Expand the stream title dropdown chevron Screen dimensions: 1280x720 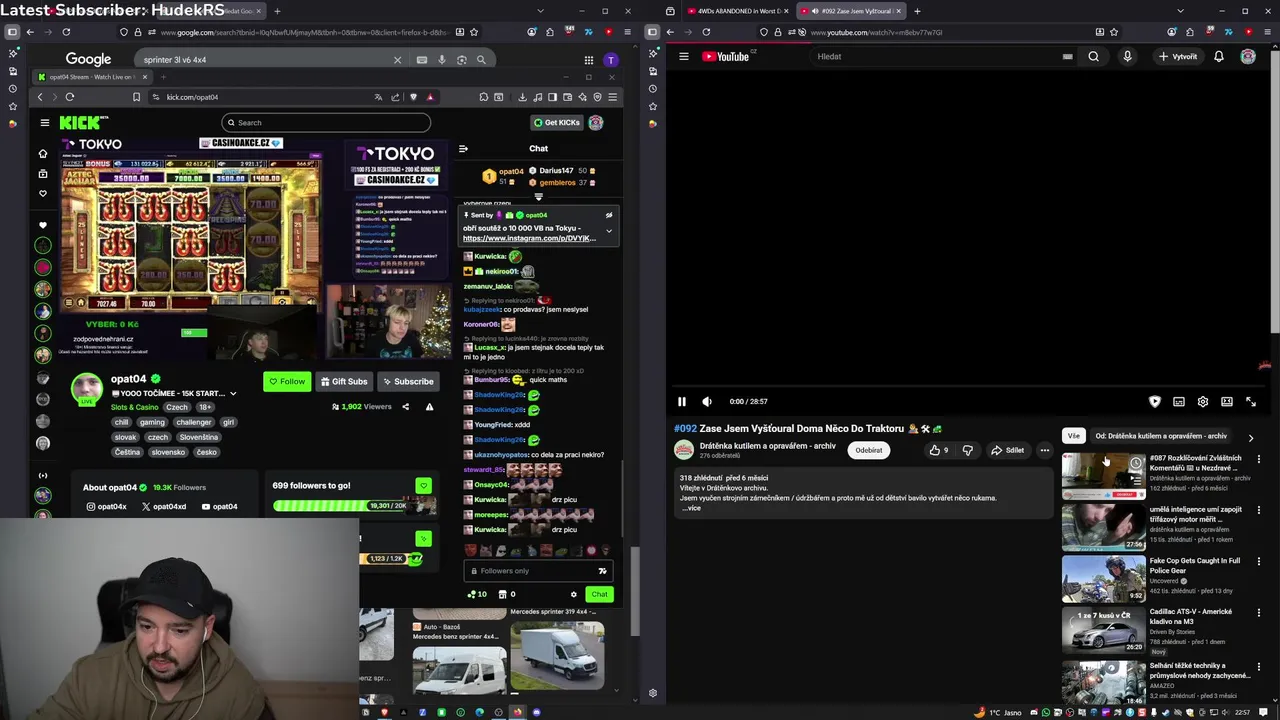click(x=233, y=394)
